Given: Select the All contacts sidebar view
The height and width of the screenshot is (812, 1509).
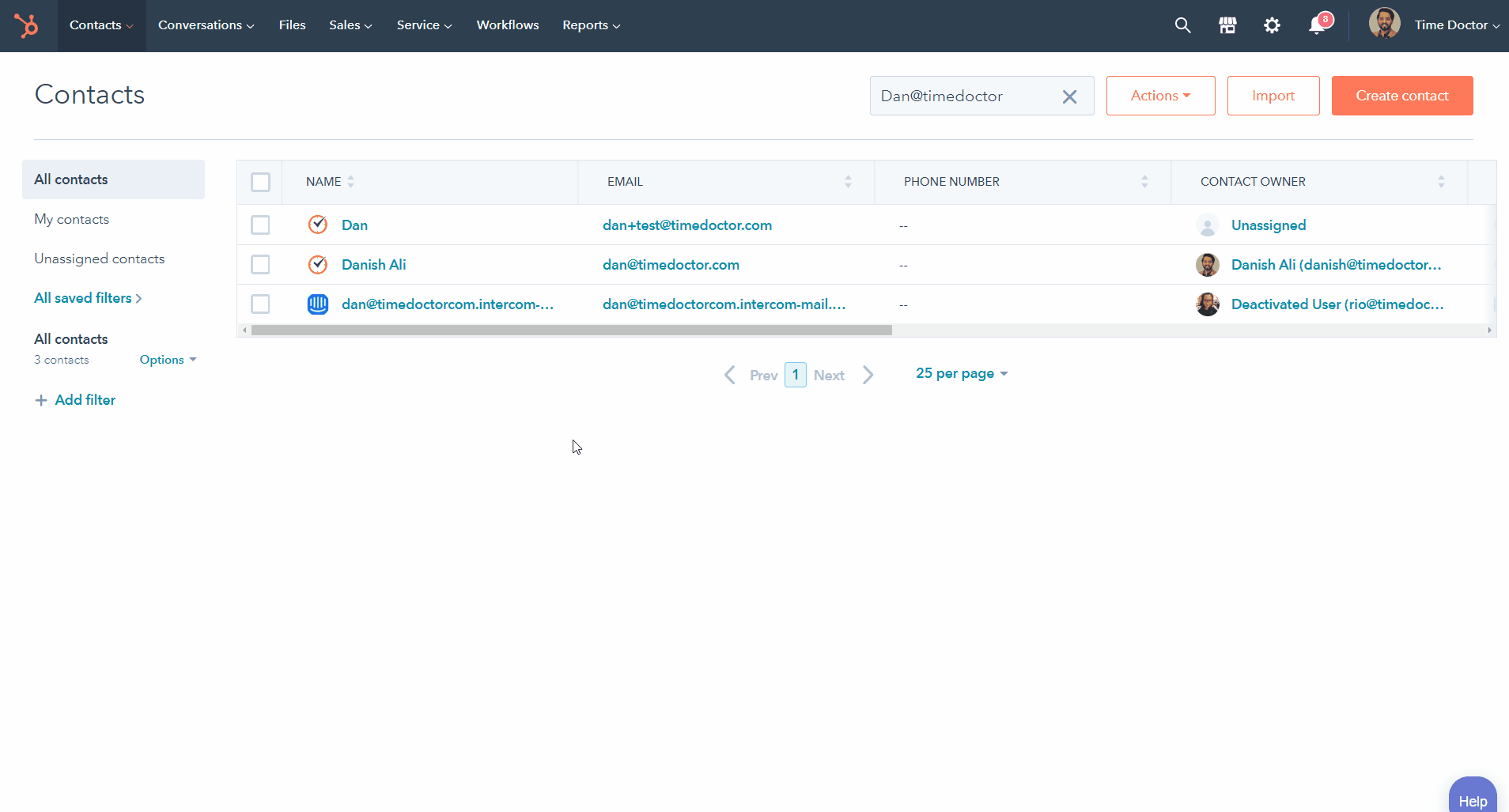Looking at the screenshot, I should pos(113,179).
